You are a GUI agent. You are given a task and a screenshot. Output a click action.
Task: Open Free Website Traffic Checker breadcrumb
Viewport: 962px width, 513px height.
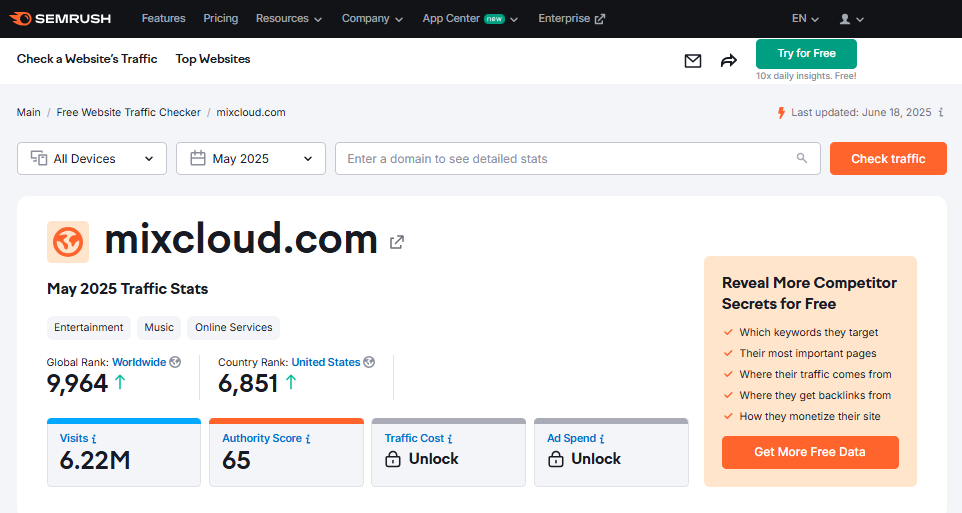[x=128, y=112]
